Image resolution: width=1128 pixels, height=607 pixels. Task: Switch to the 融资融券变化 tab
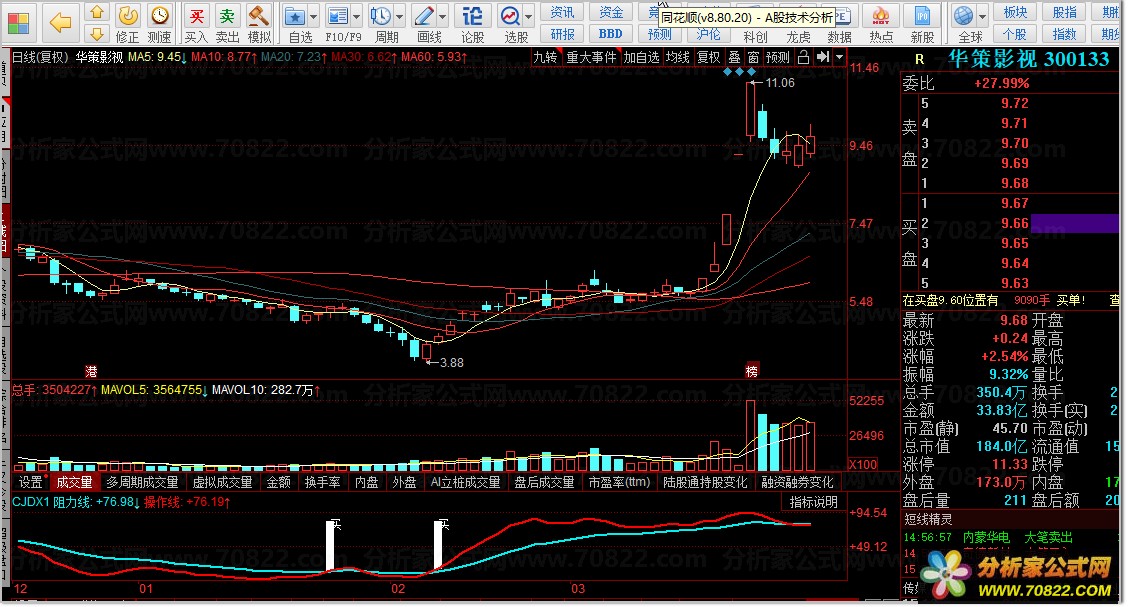click(x=798, y=482)
